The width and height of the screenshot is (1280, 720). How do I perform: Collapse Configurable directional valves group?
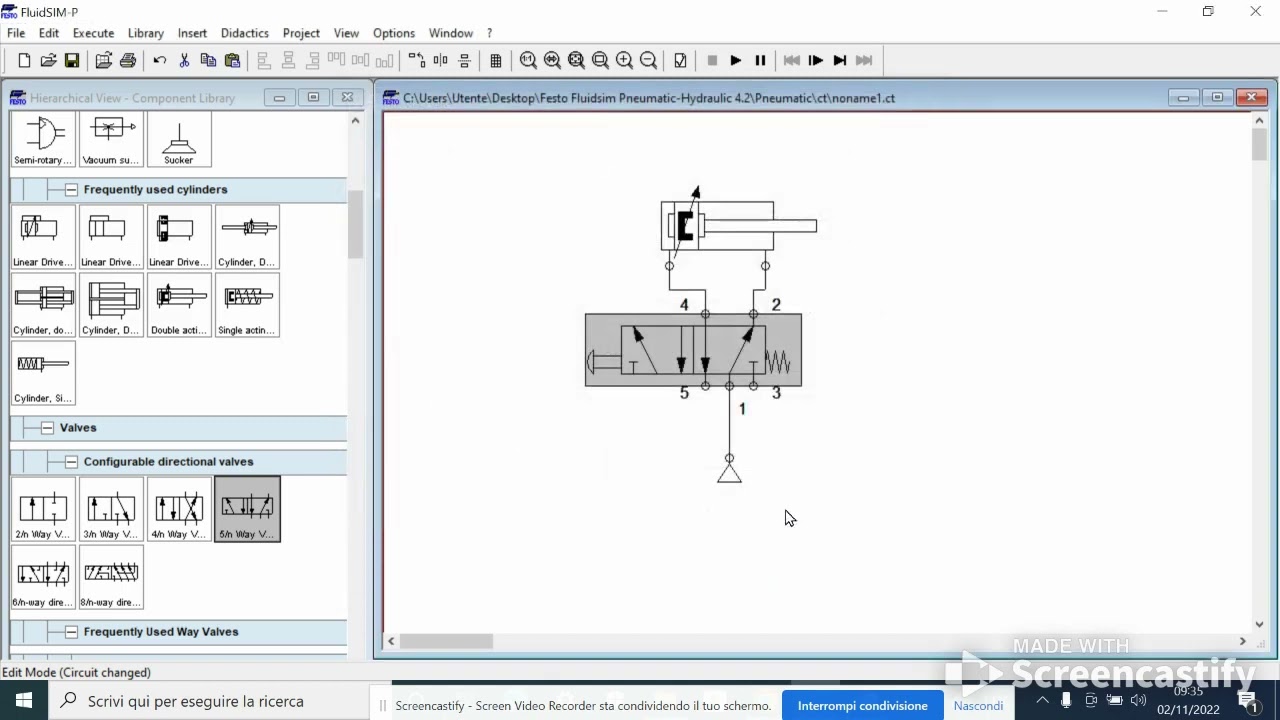[x=71, y=461]
